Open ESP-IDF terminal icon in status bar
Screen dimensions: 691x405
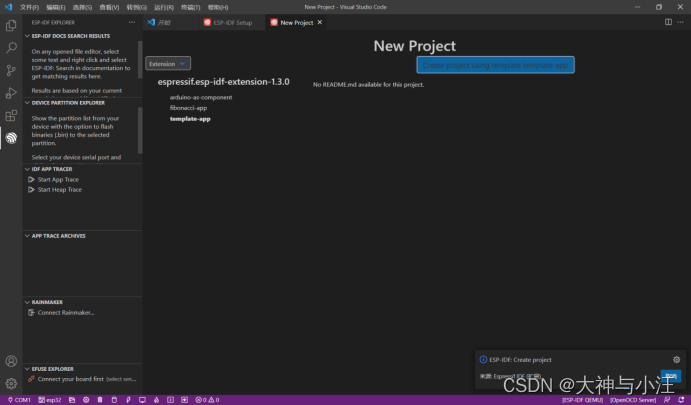click(170, 400)
